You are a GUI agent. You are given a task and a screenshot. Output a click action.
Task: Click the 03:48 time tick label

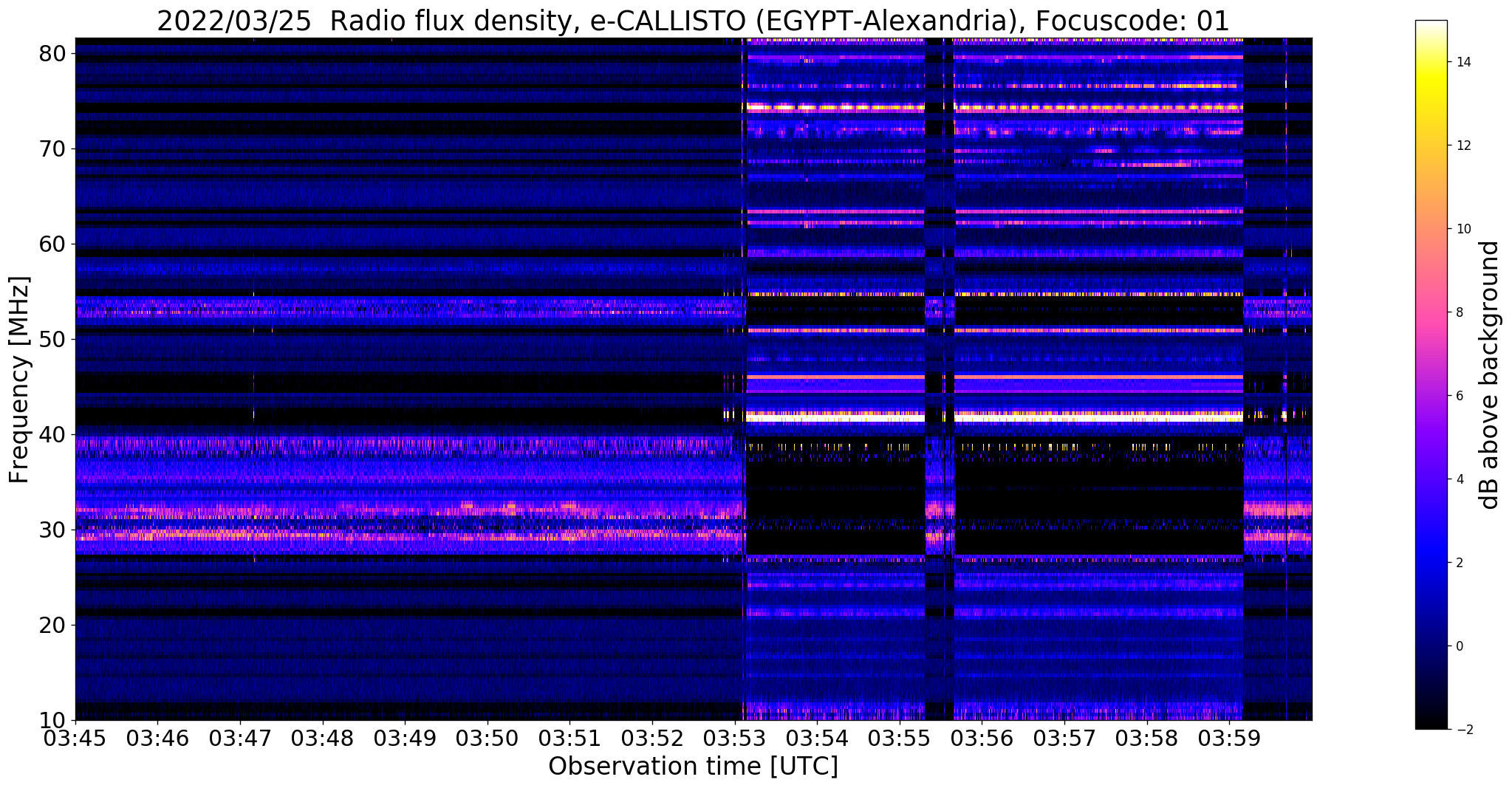point(322,739)
